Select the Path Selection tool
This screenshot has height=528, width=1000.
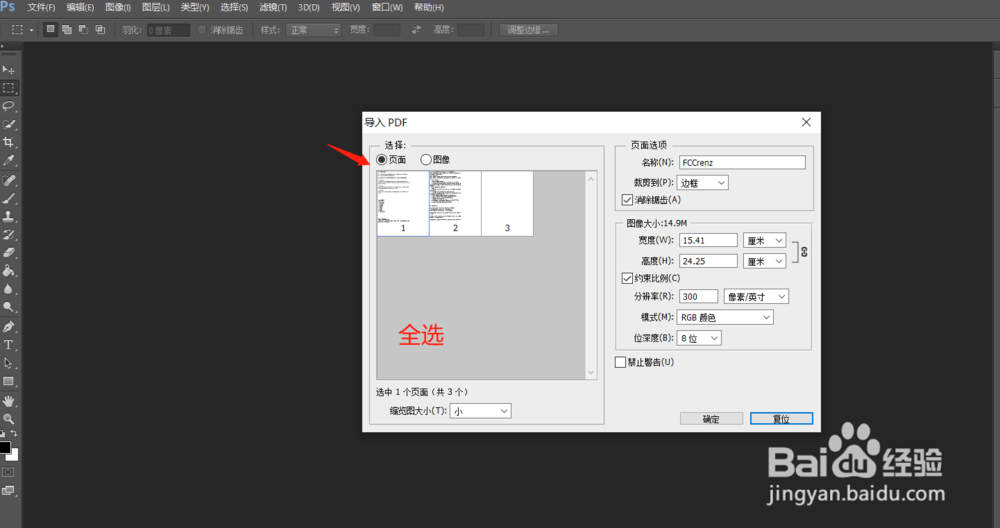pos(8,363)
